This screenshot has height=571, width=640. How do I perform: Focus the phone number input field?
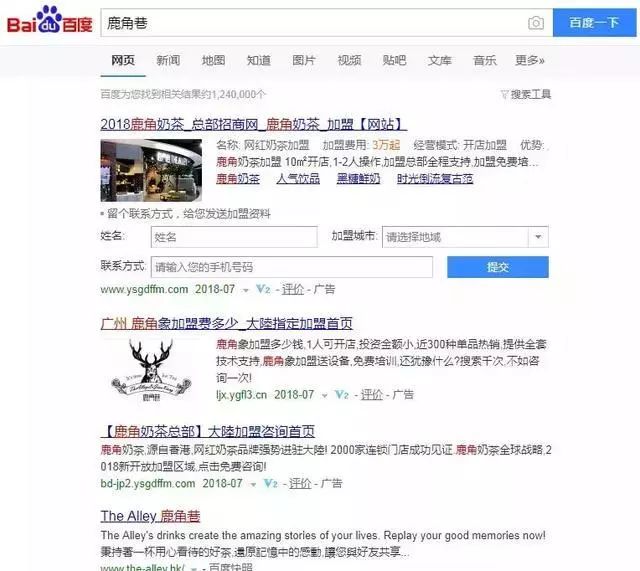coord(291,267)
